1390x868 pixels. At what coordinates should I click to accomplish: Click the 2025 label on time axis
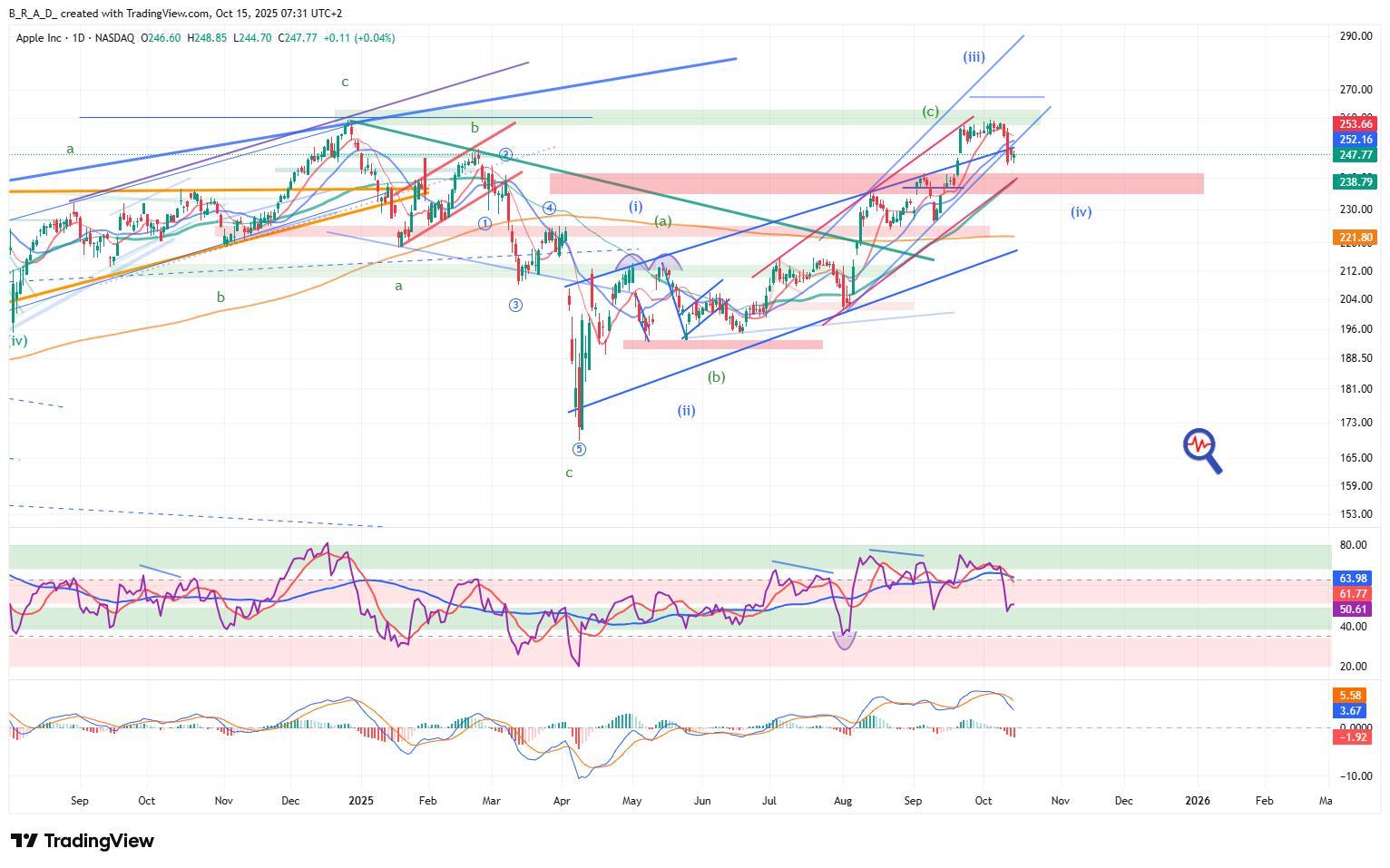pyautogui.click(x=361, y=801)
